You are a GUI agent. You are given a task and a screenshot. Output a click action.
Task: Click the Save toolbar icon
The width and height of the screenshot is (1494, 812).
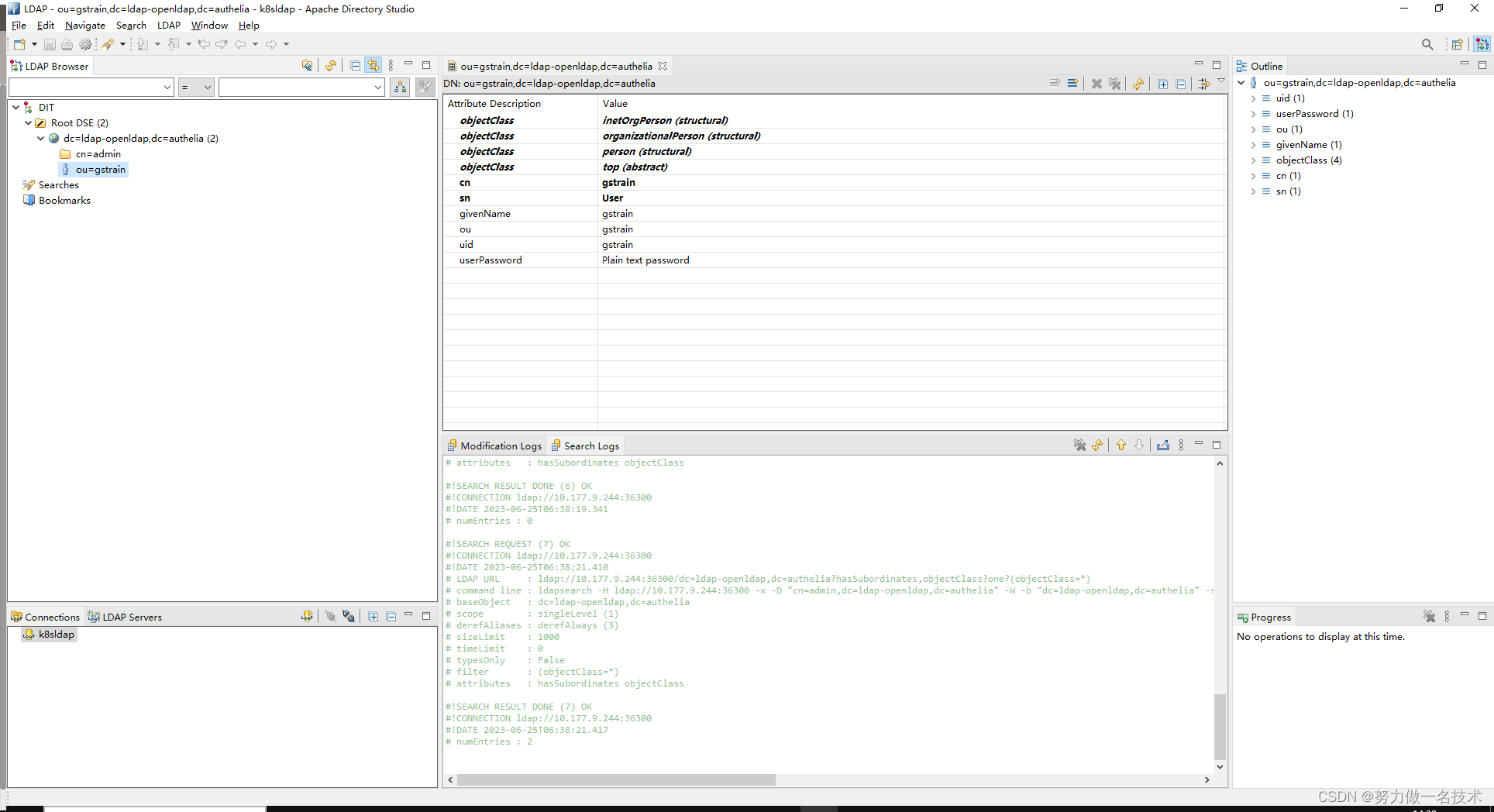click(50, 44)
